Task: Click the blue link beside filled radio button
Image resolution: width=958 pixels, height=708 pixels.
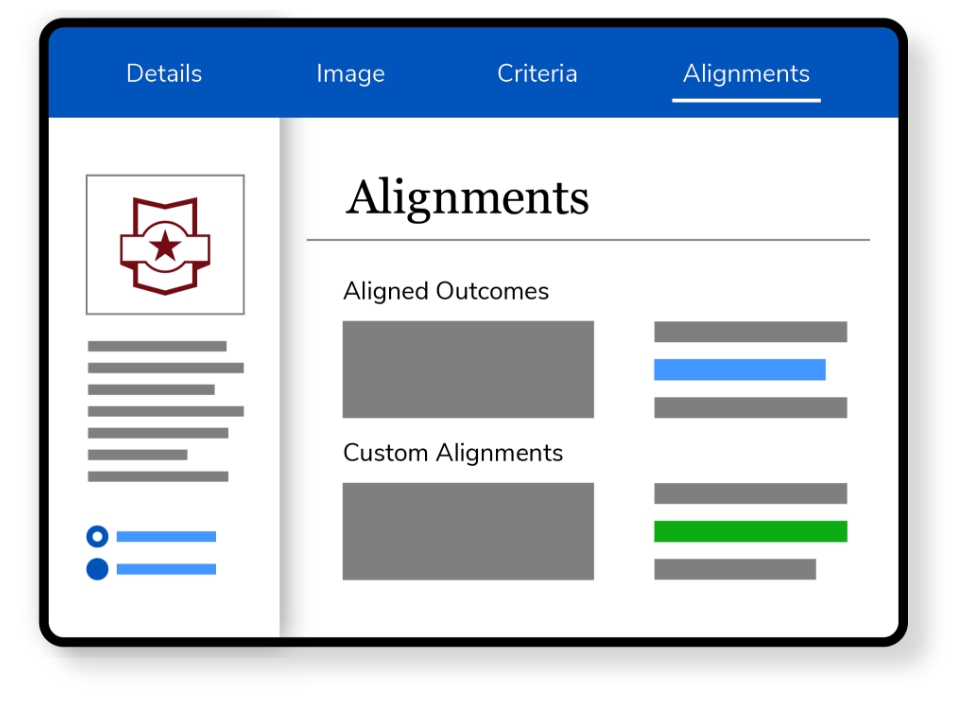Action: (x=166, y=569)
